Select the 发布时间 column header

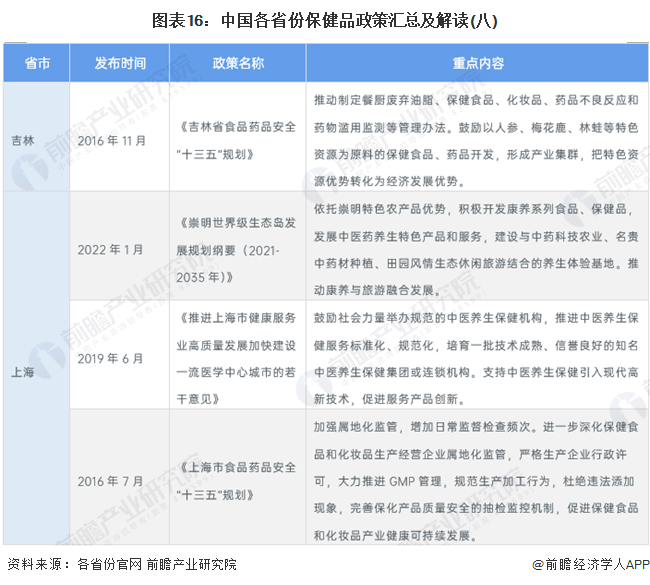coord(119,63)
